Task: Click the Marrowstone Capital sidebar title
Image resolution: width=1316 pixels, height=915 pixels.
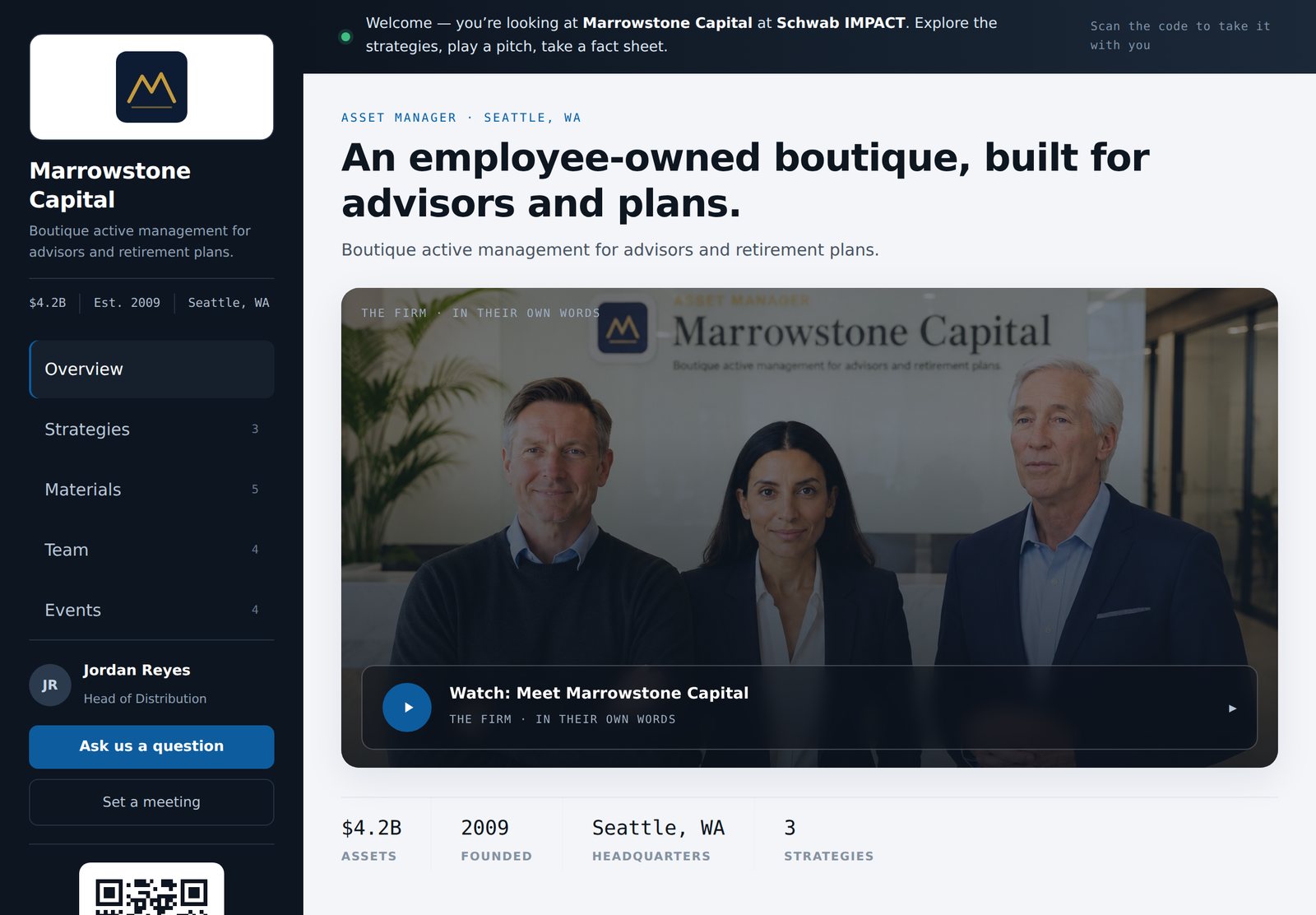Action: [x=110, y=185]
